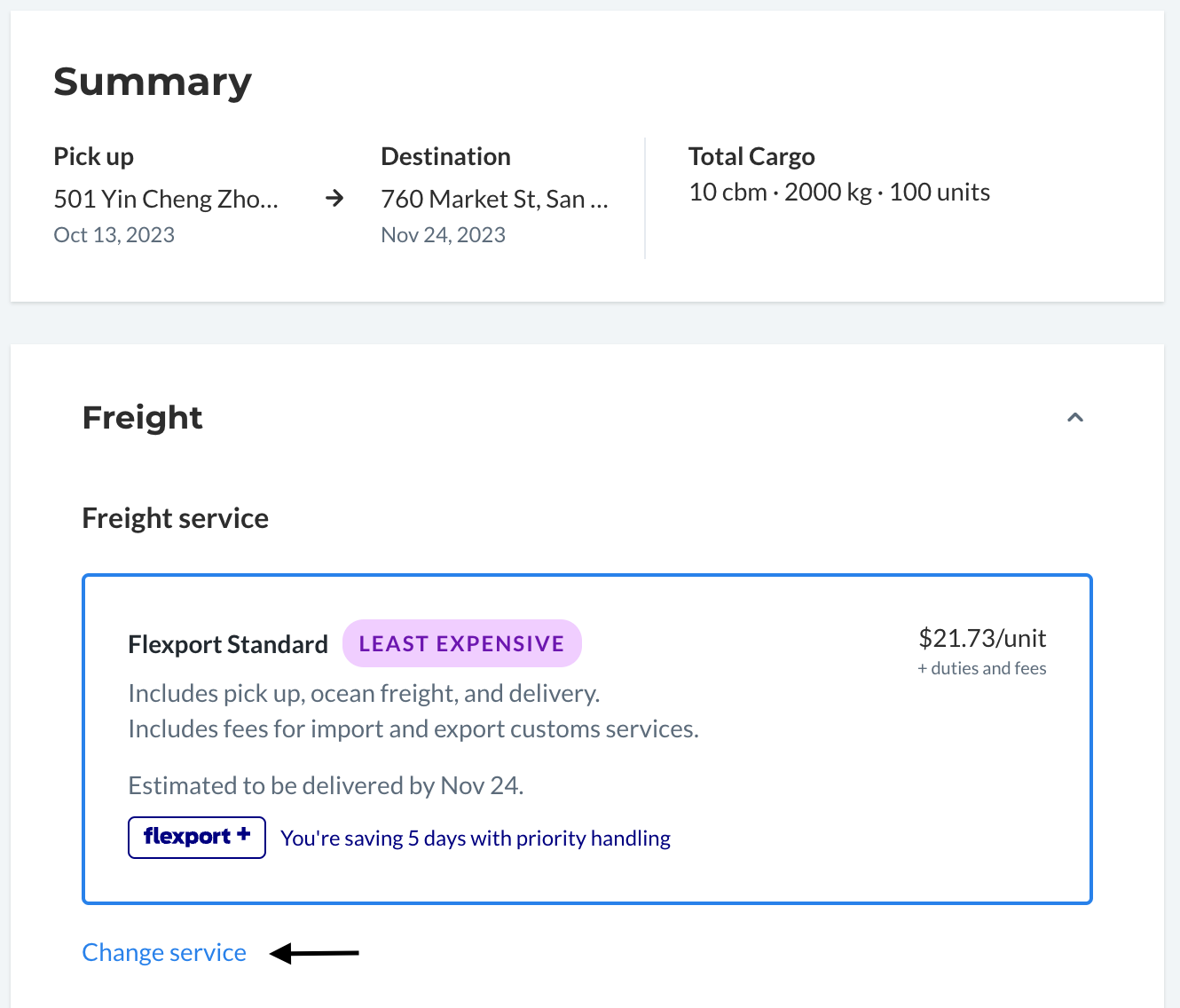Click the 760 Market St destination address
This screenshot has height=1008, width=1180.
[494, 199]
